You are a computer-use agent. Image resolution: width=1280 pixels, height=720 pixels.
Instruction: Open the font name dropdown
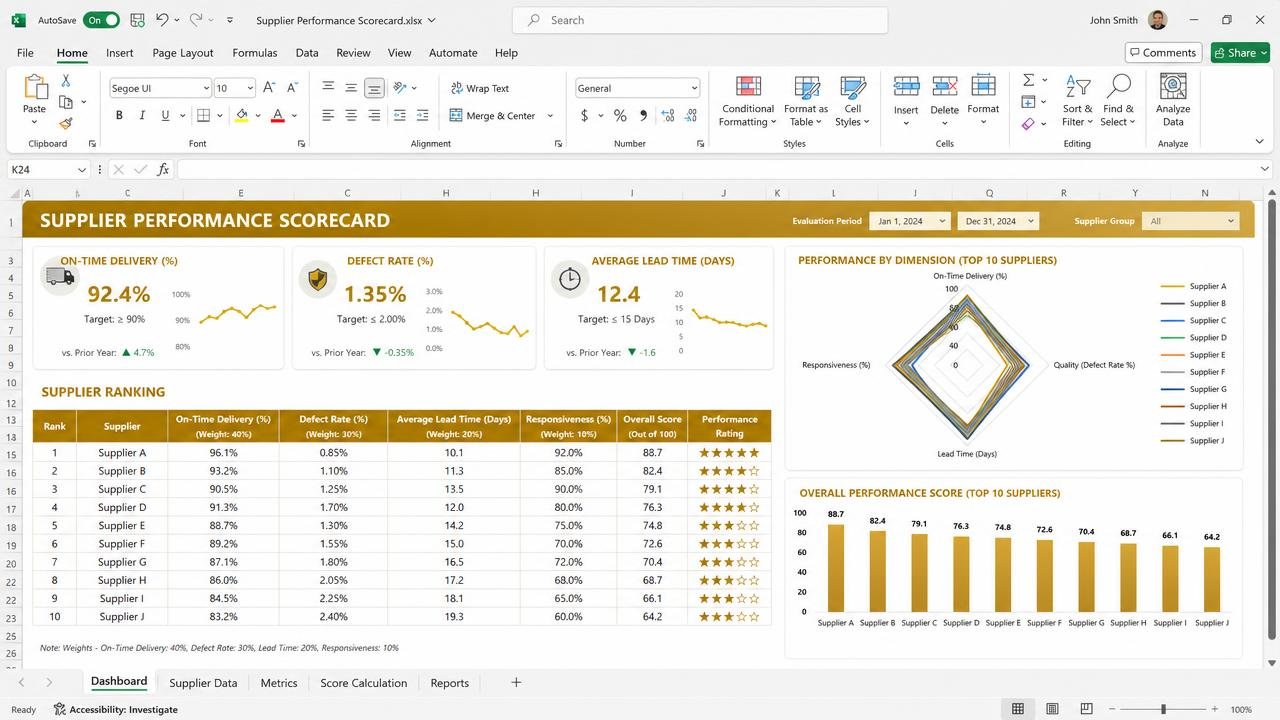coord(206,88)
